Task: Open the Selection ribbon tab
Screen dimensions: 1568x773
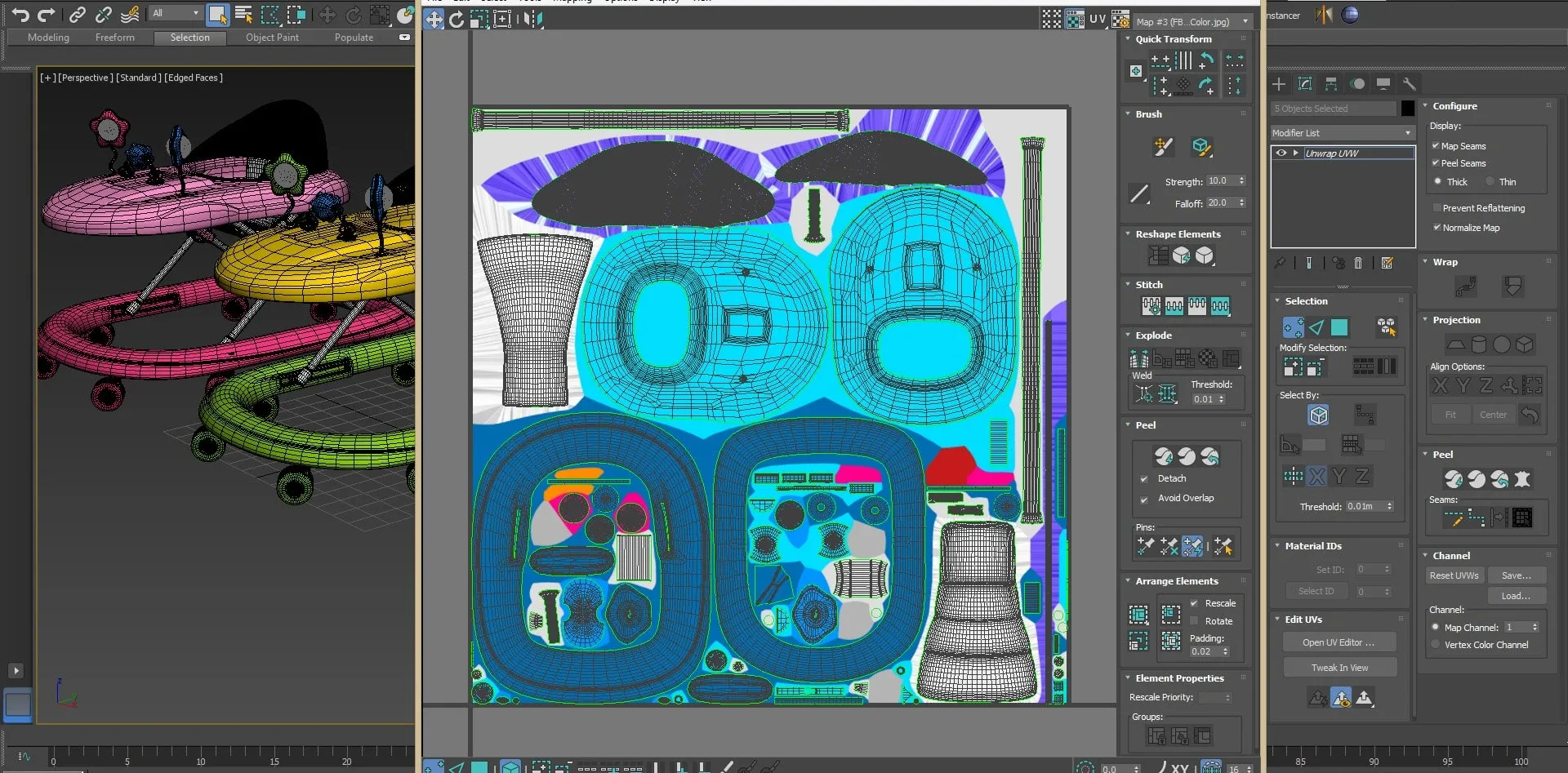Action: (189, 38)
